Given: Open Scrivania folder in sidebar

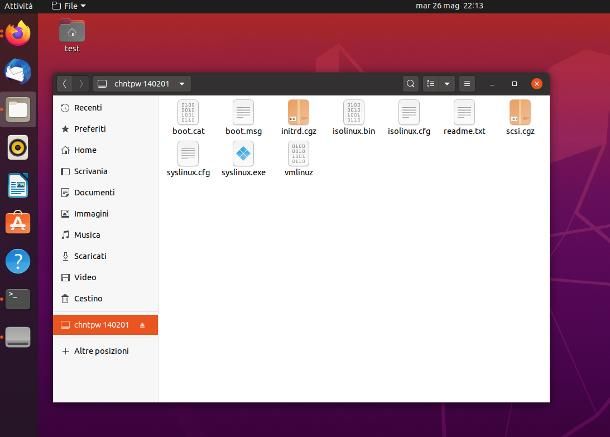Looking at the screenshot, I should [x=106, y=171].
